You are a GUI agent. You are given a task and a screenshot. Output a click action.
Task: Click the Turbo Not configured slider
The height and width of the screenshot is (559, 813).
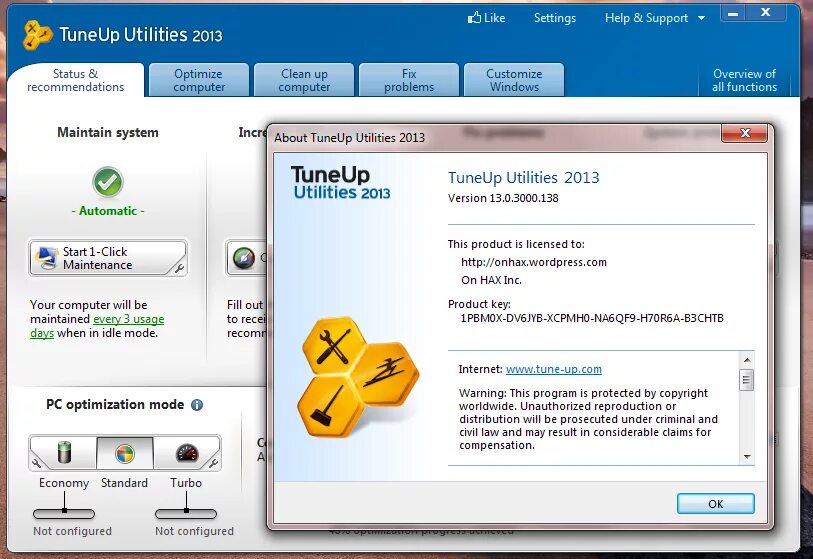coord(186,514)
